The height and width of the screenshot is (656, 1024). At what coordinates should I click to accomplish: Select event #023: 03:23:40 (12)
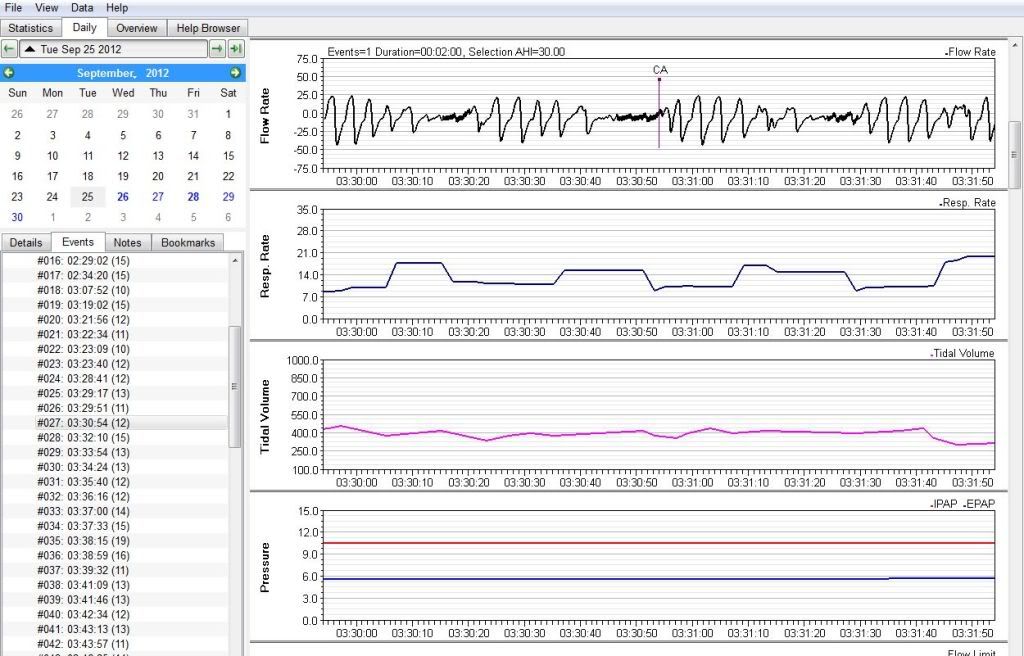pyautogui.click(x=84, y=364)
